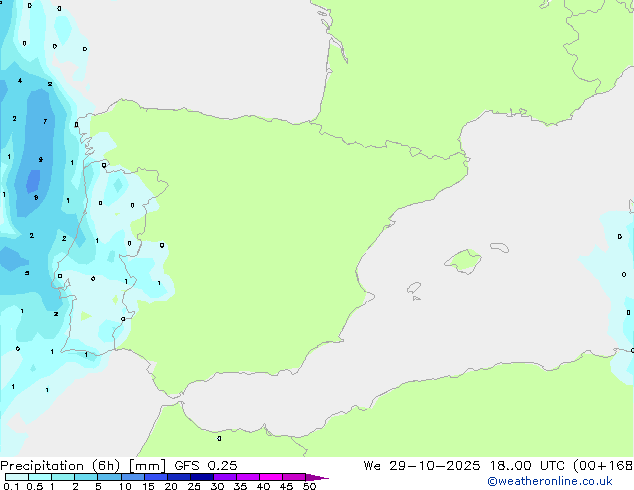634x490 pixels.
Task: Click the 35–40 mm legend color box
Action: [x=248, y=477]
